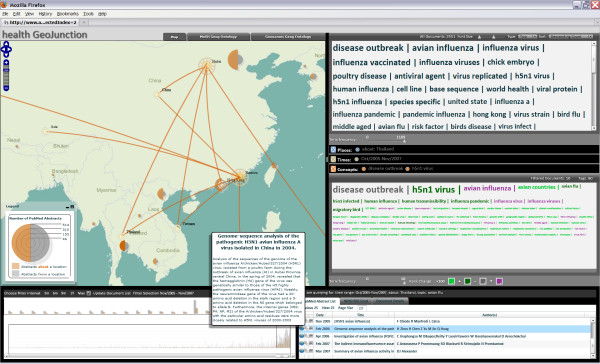Select the Apr 2006 abstract row

[x=445, y=336]
